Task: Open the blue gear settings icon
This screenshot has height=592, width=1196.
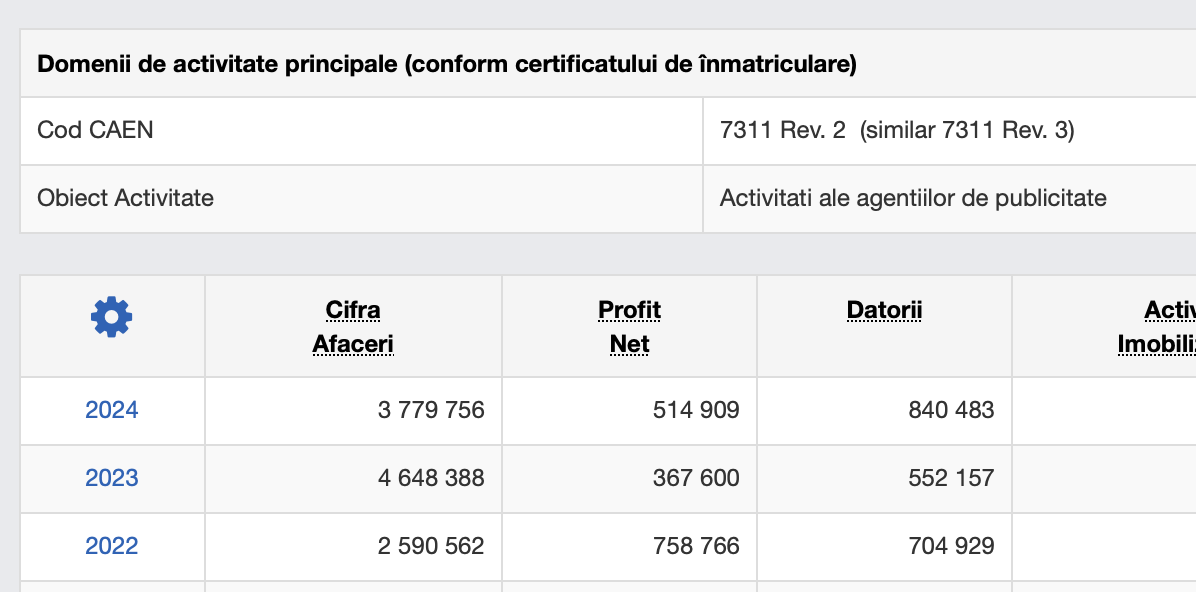Action: [x=111, y=317]
